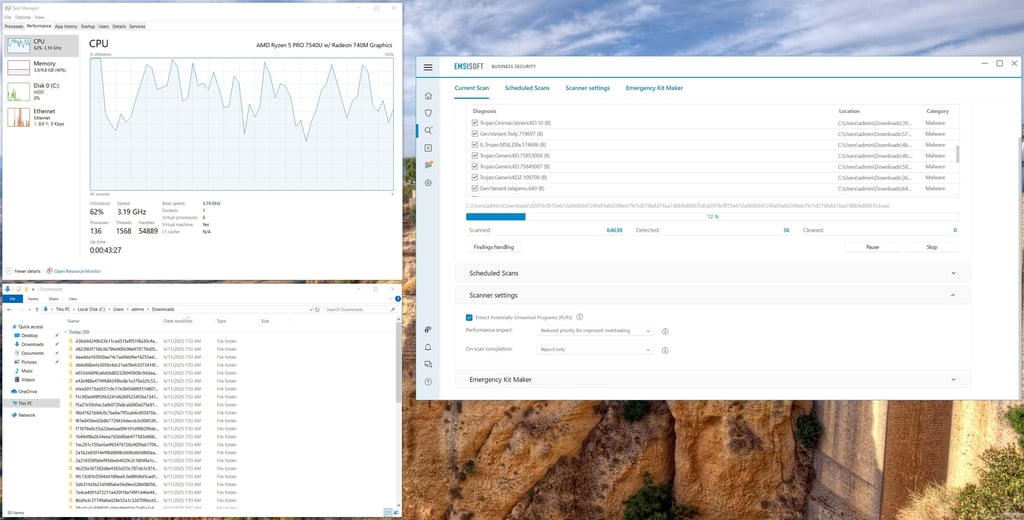Uncheck Trojan.GenericKDZ.108708 detection
Image resolution: width=1024 pixels, height=520 pixels.
point(475,178)
